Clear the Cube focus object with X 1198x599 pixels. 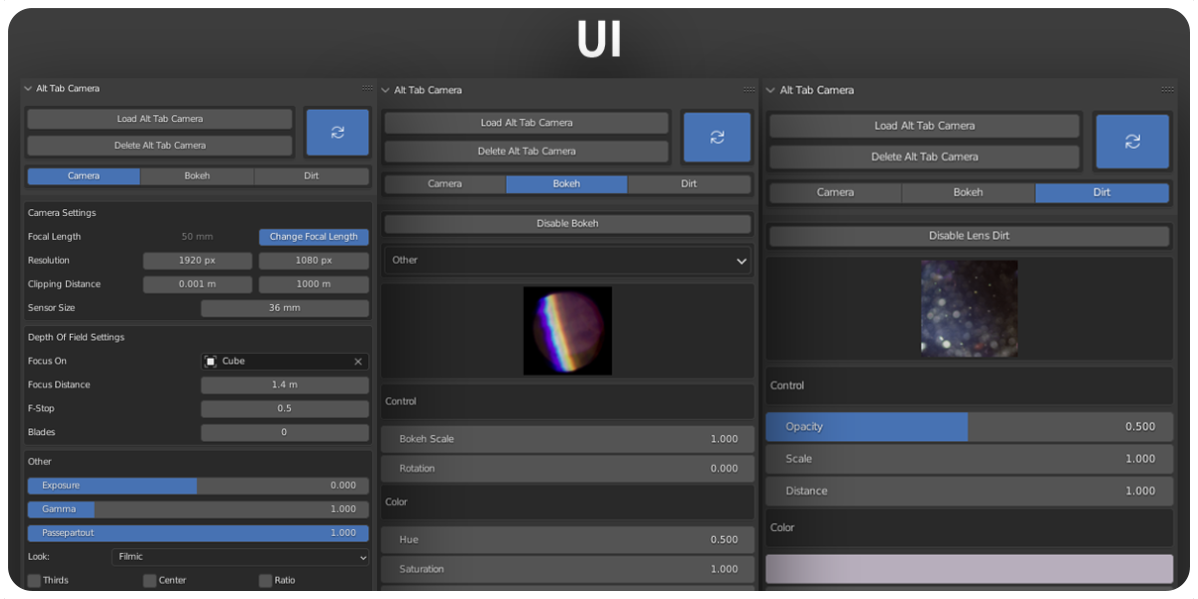[358, 361]
